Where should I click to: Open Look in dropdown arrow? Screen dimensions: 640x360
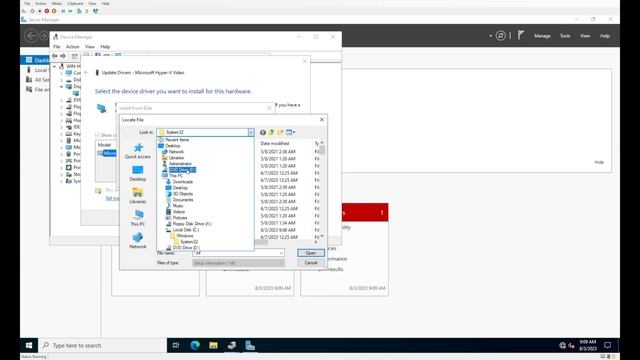[251, 132]
